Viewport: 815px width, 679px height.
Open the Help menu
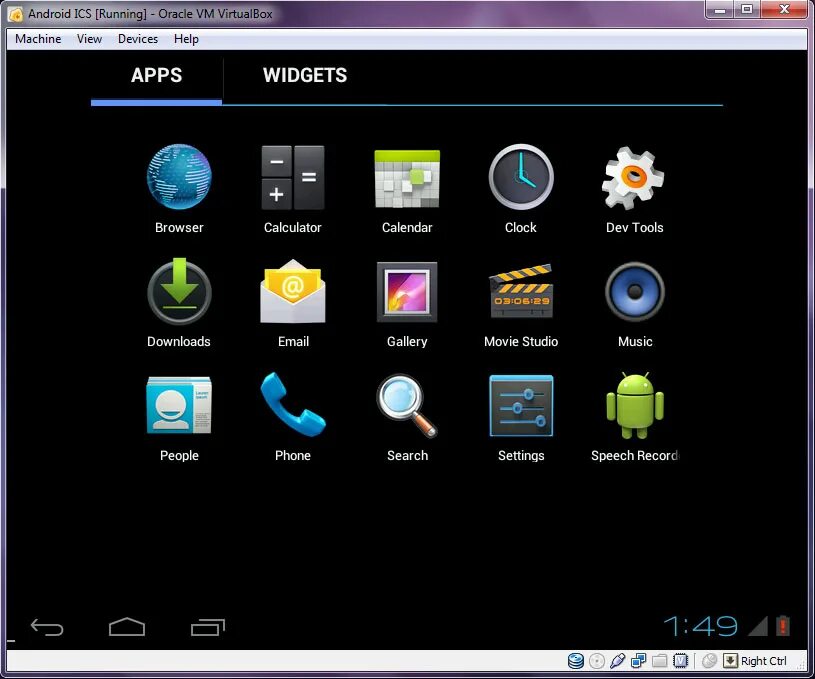tap(186, 39)
